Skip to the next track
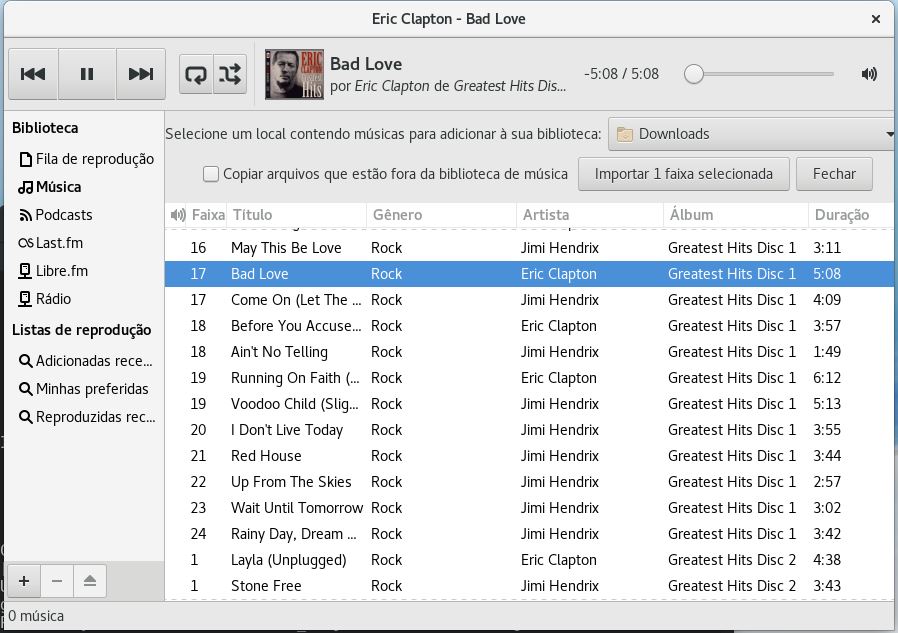 click(x=141, y=74)
